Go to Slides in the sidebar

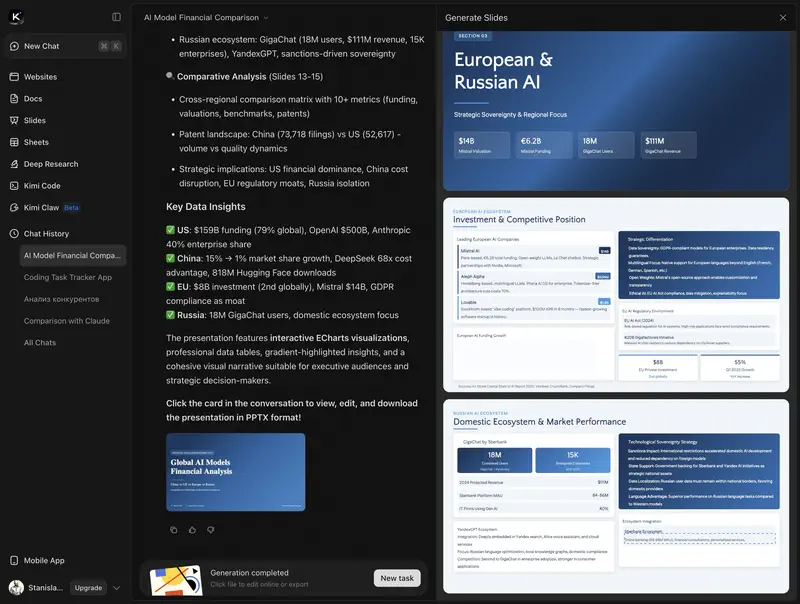[35, 121]
